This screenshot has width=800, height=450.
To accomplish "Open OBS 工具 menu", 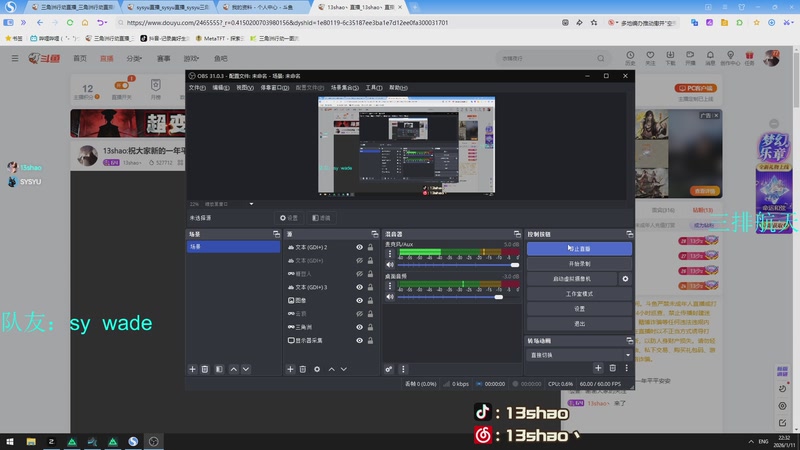I will 373,88.
